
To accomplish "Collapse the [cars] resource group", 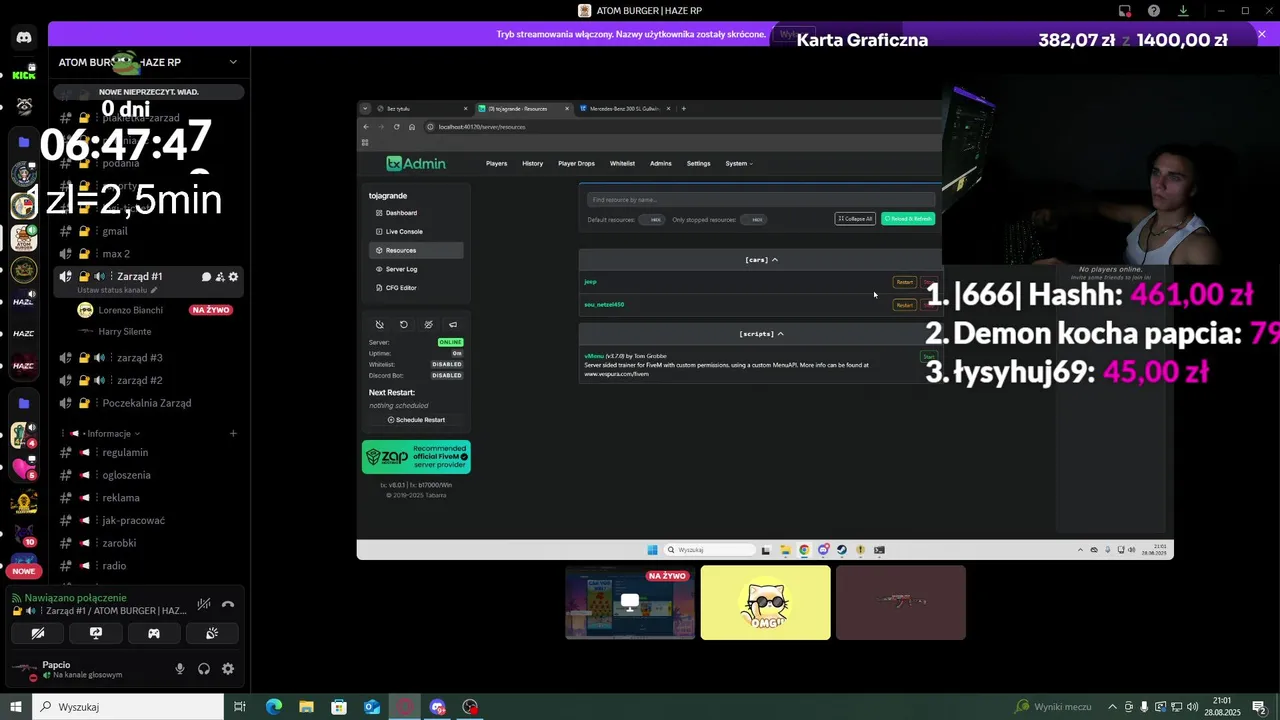I will coord(761,260).
